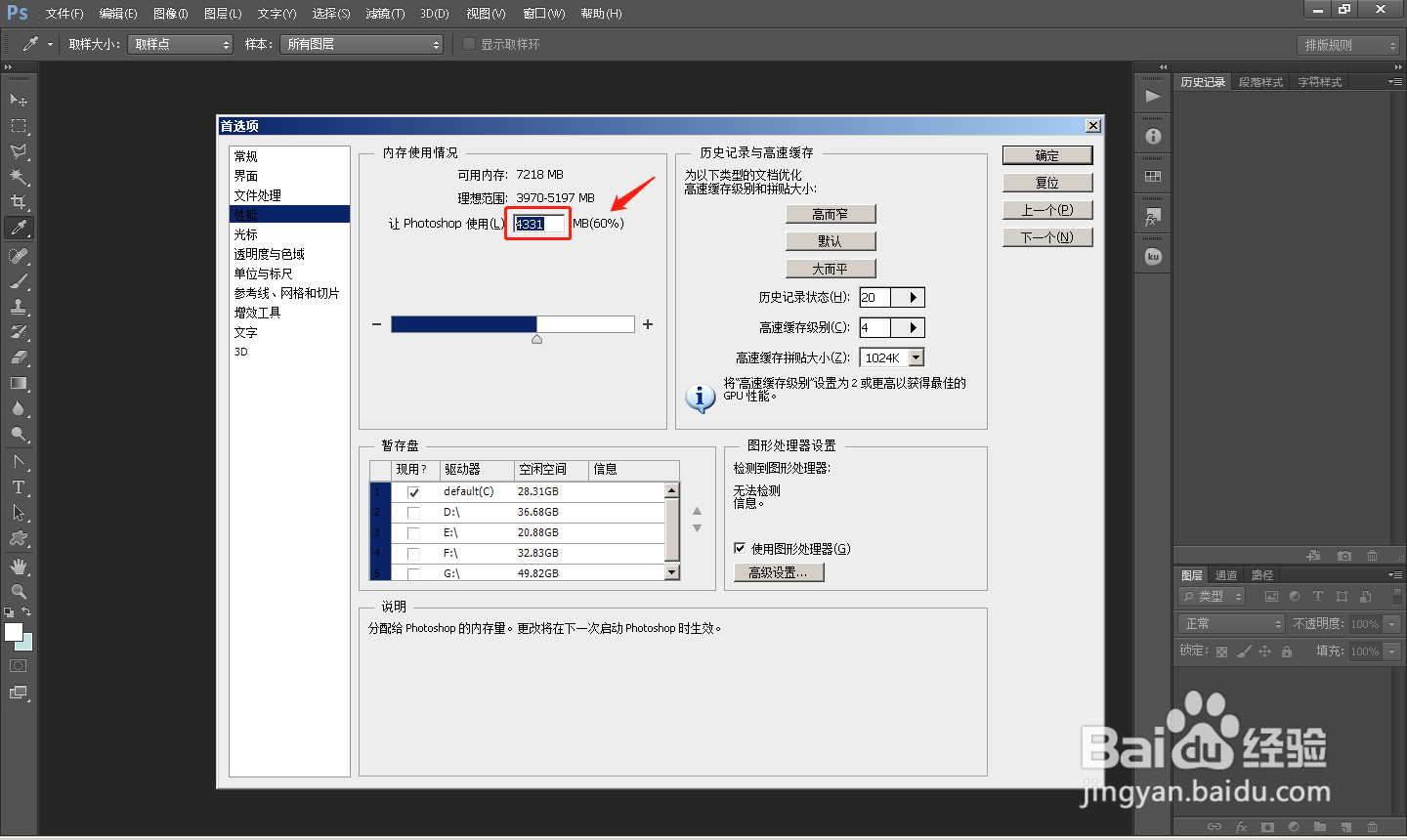Select the Healing Brush tool
1407x840 pixels.
19,256
